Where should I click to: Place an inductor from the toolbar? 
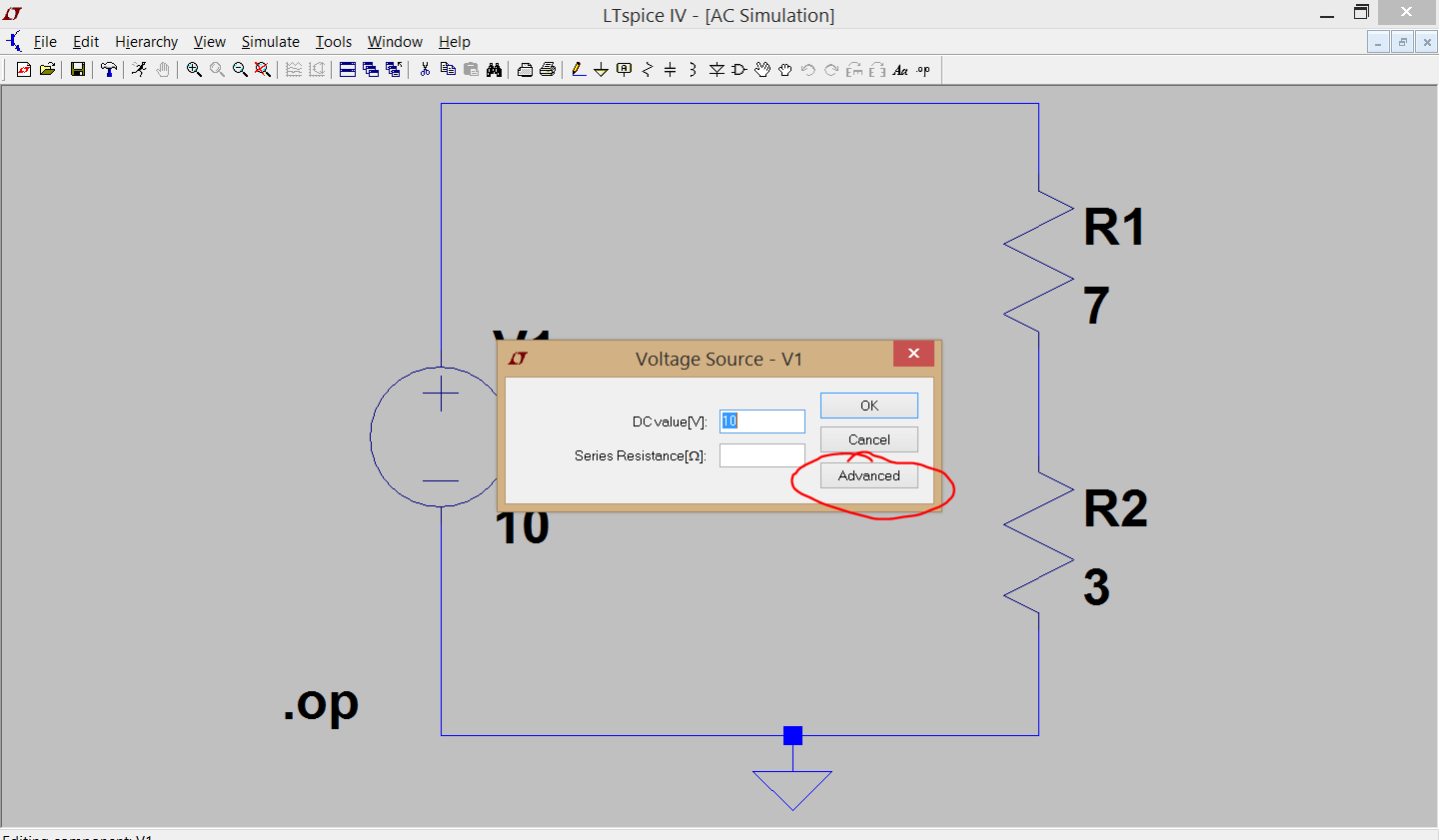[x=693, y=70]
